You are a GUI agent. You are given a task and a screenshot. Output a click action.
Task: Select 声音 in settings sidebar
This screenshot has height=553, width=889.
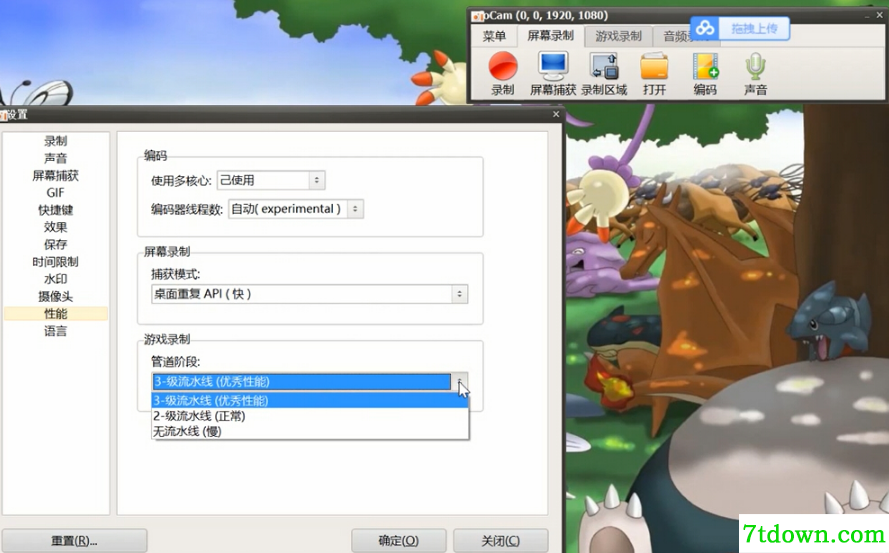pos(56,158)
